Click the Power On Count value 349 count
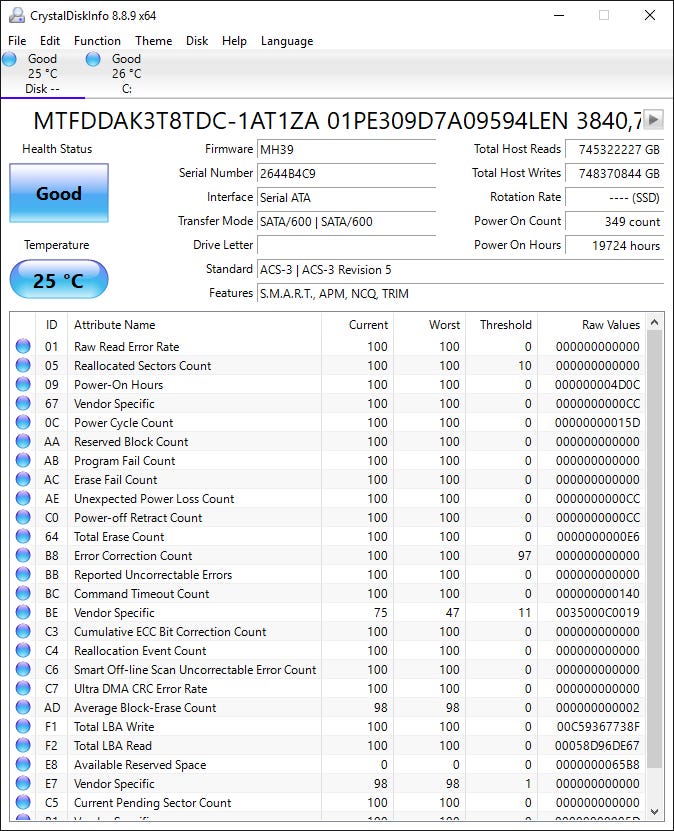The height and width of the screenshot is (831, 674). [615, 222]
